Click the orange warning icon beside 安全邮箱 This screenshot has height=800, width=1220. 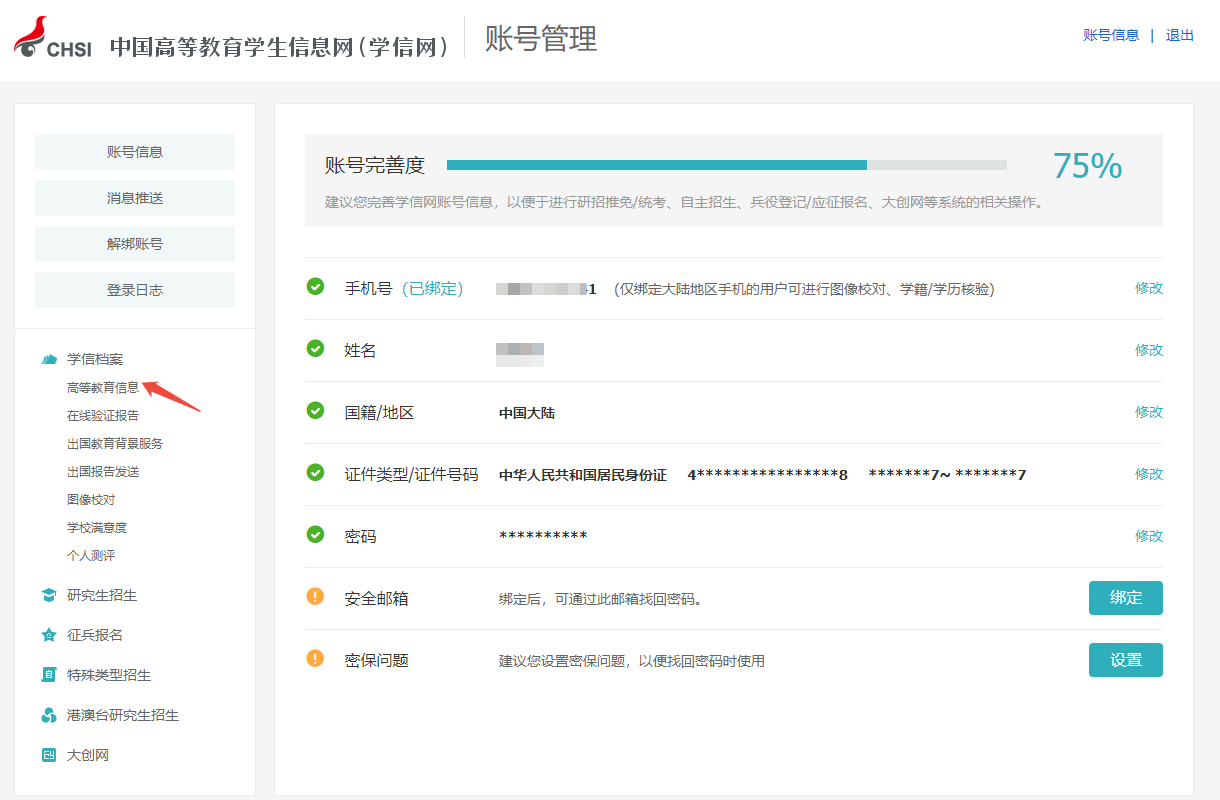tap(315, 597)
